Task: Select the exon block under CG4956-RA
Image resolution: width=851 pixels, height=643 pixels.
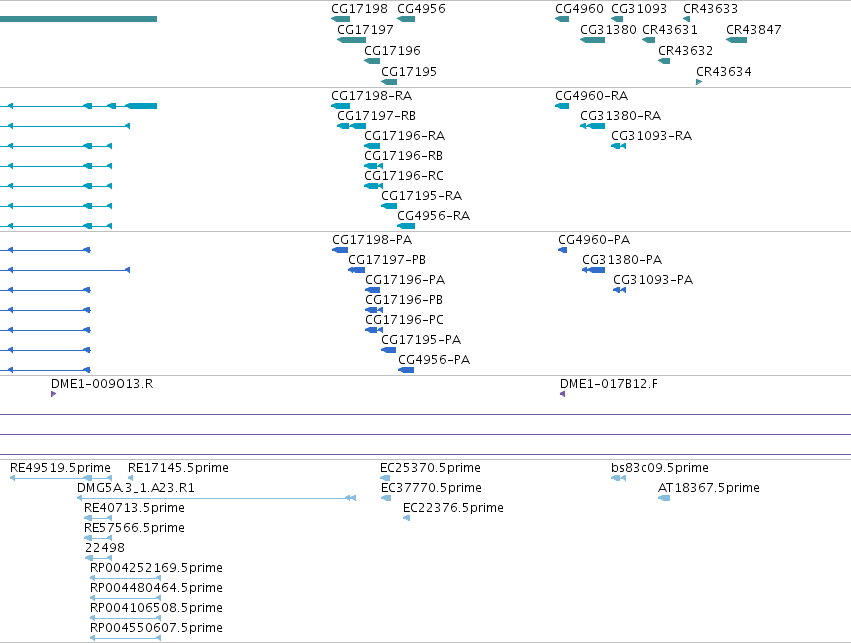Action: coord(406,226)
